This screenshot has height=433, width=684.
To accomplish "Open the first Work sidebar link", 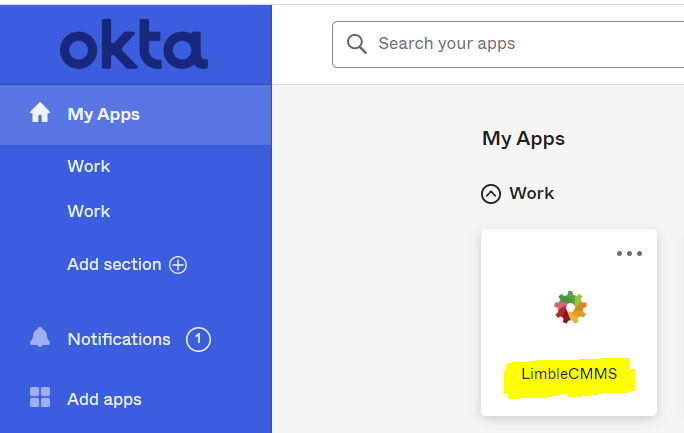I will [89, 166].
